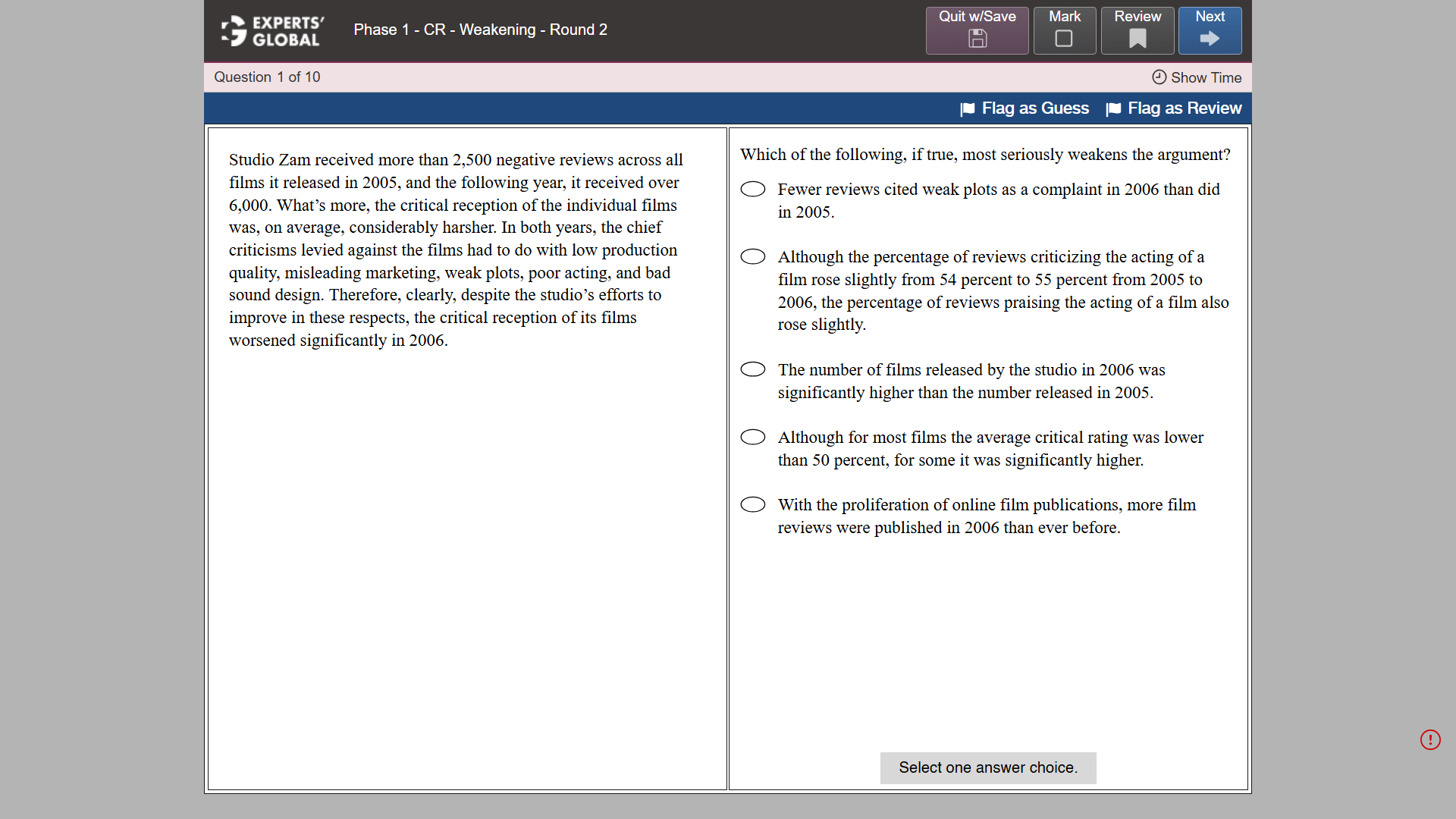Viewport: 1456px width, 819px height.
Task: Click the flag icon next to Flag as Review
Action: tap(1114, 108)
